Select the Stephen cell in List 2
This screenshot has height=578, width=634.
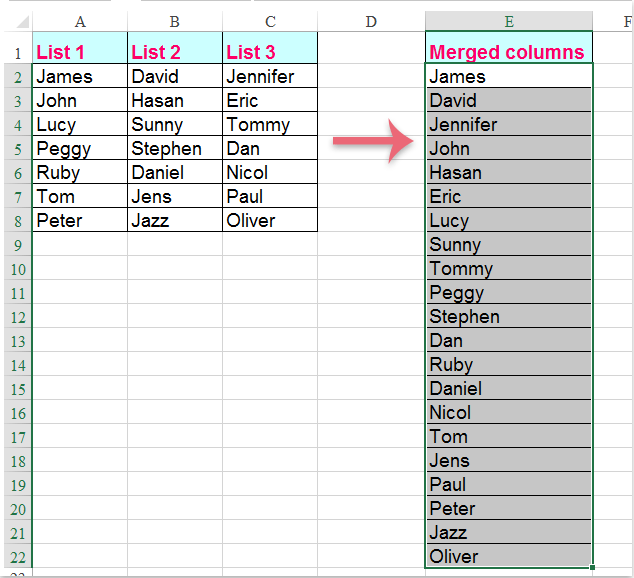tap(175, 149)
